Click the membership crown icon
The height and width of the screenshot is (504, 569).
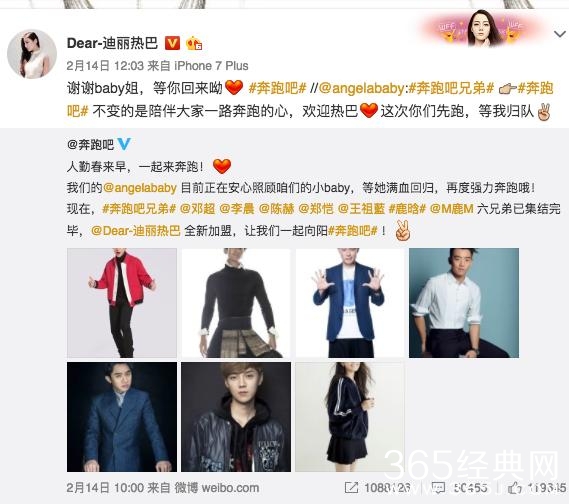click(x=194, y=44)
